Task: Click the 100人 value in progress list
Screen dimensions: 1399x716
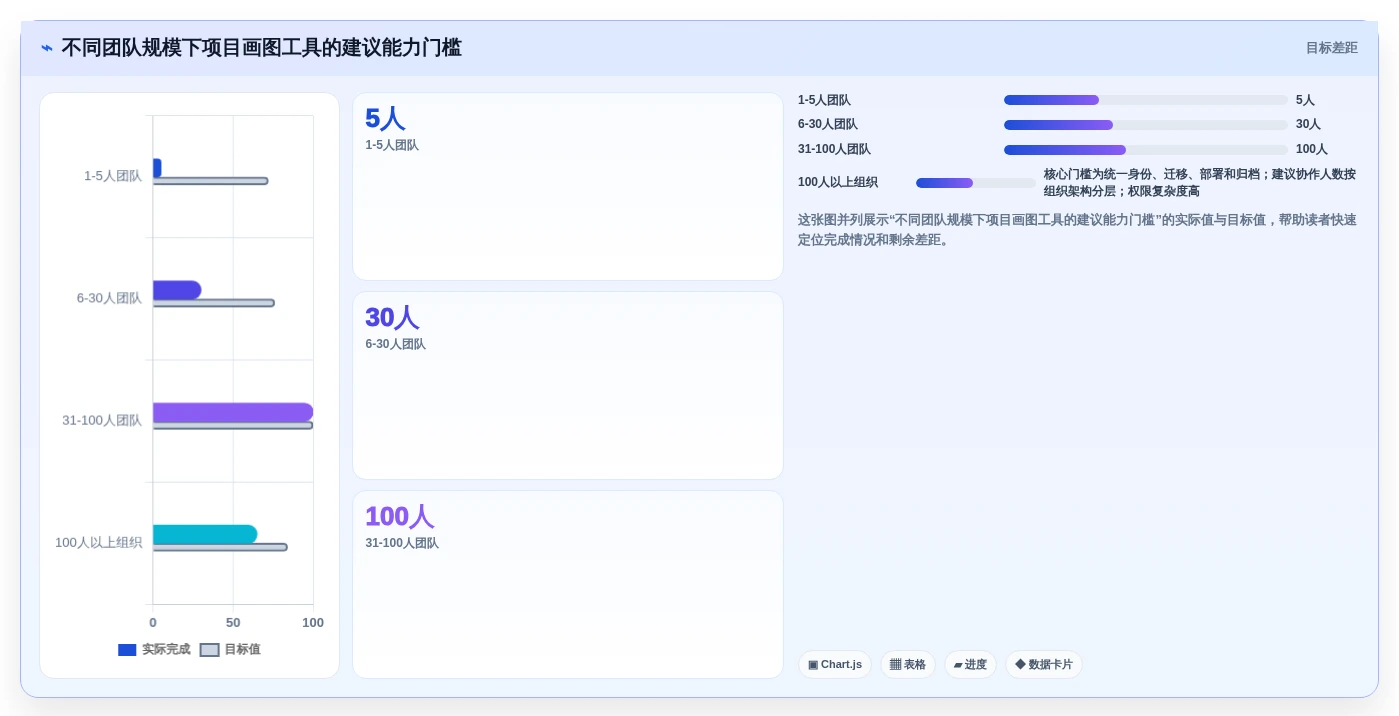Action: (x=1312, y=150)
